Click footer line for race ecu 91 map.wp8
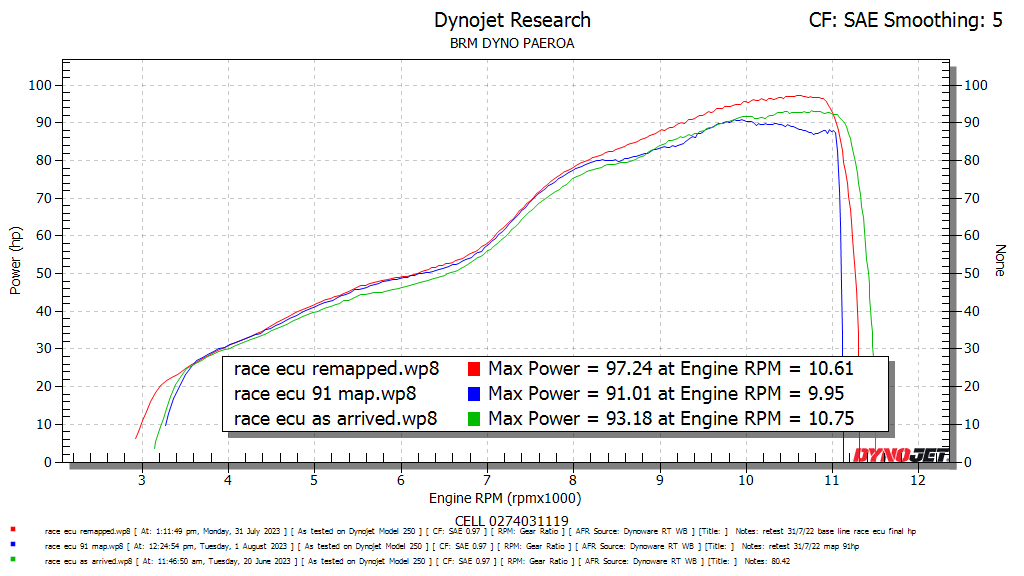The image size is (1024, 576). (x=452, y=547)
